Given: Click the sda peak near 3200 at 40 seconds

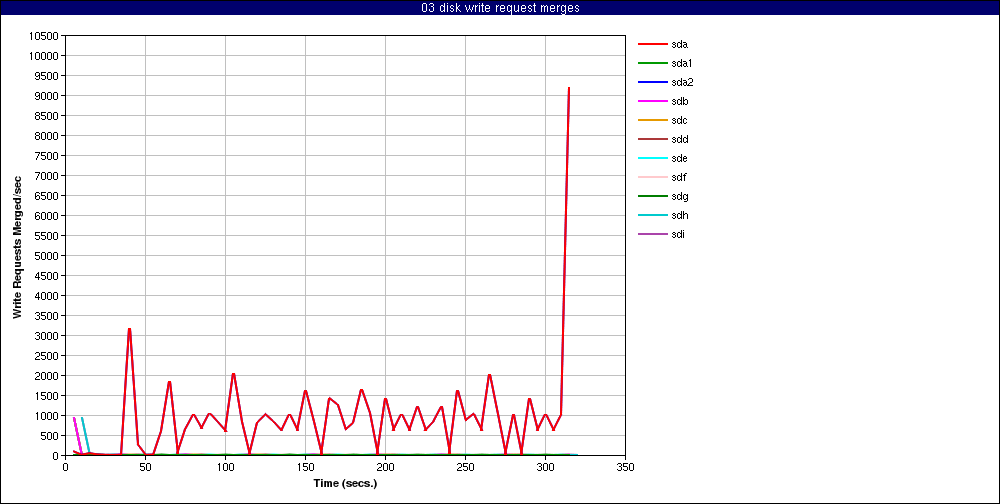Looking at the screenshot, I should tap(129, 329).
